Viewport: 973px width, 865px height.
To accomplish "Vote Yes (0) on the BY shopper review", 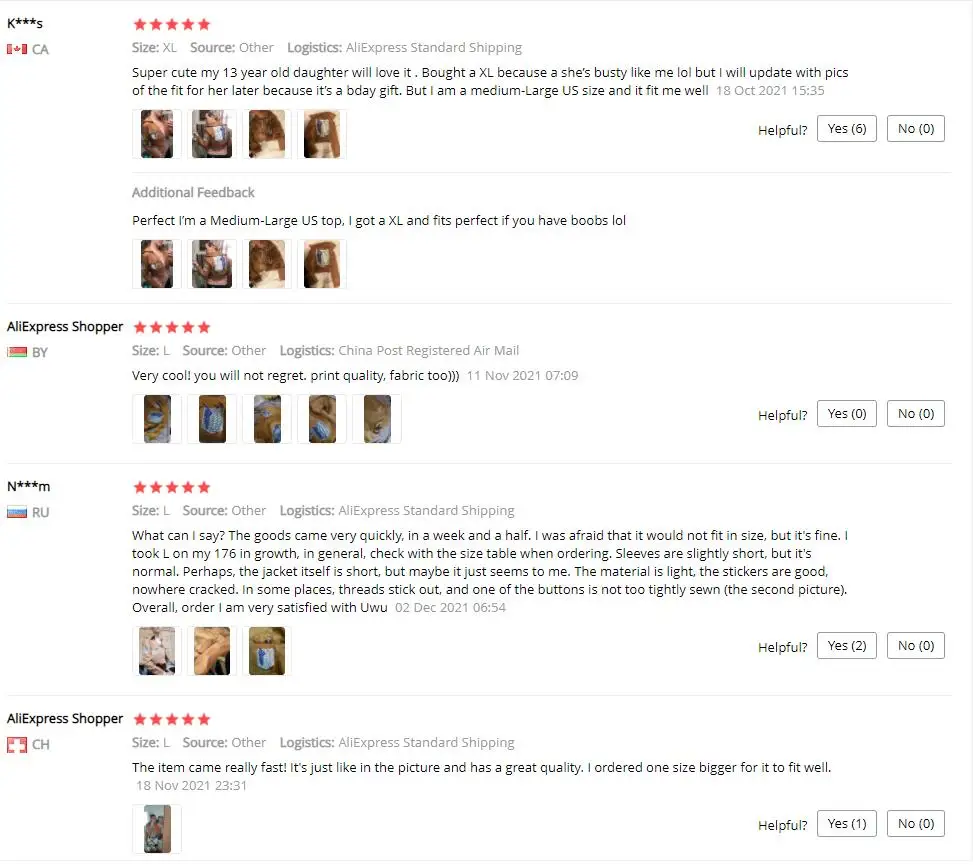I will (846, 414).
